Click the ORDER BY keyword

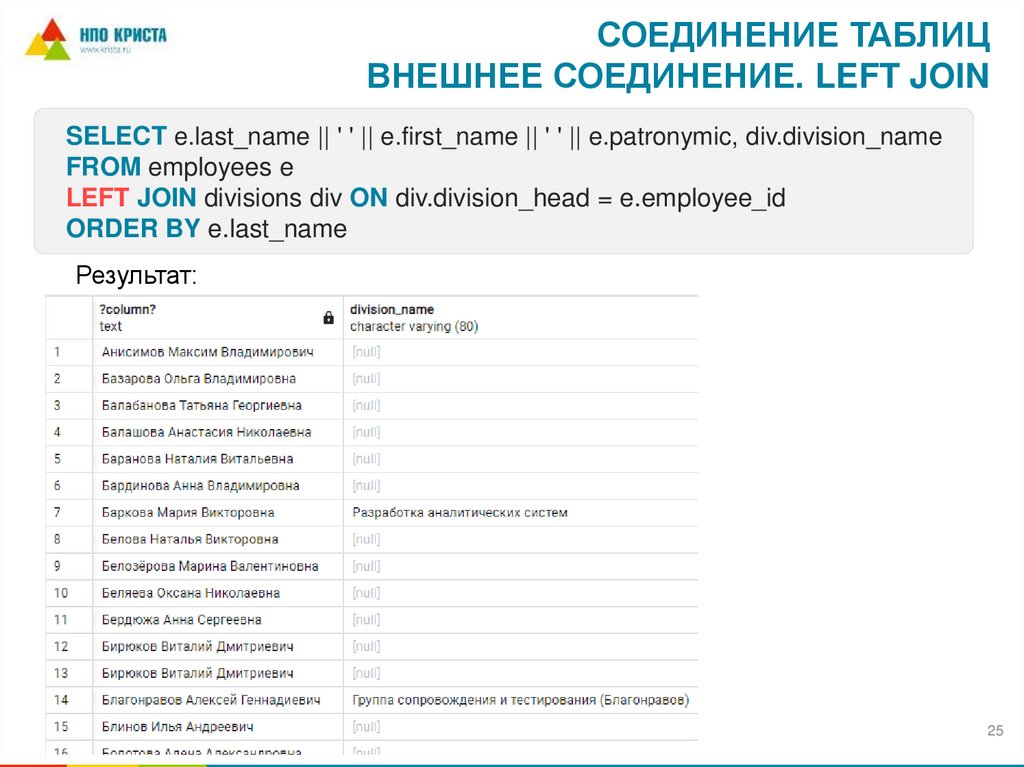pyautogui.click(x=133, y=228)
